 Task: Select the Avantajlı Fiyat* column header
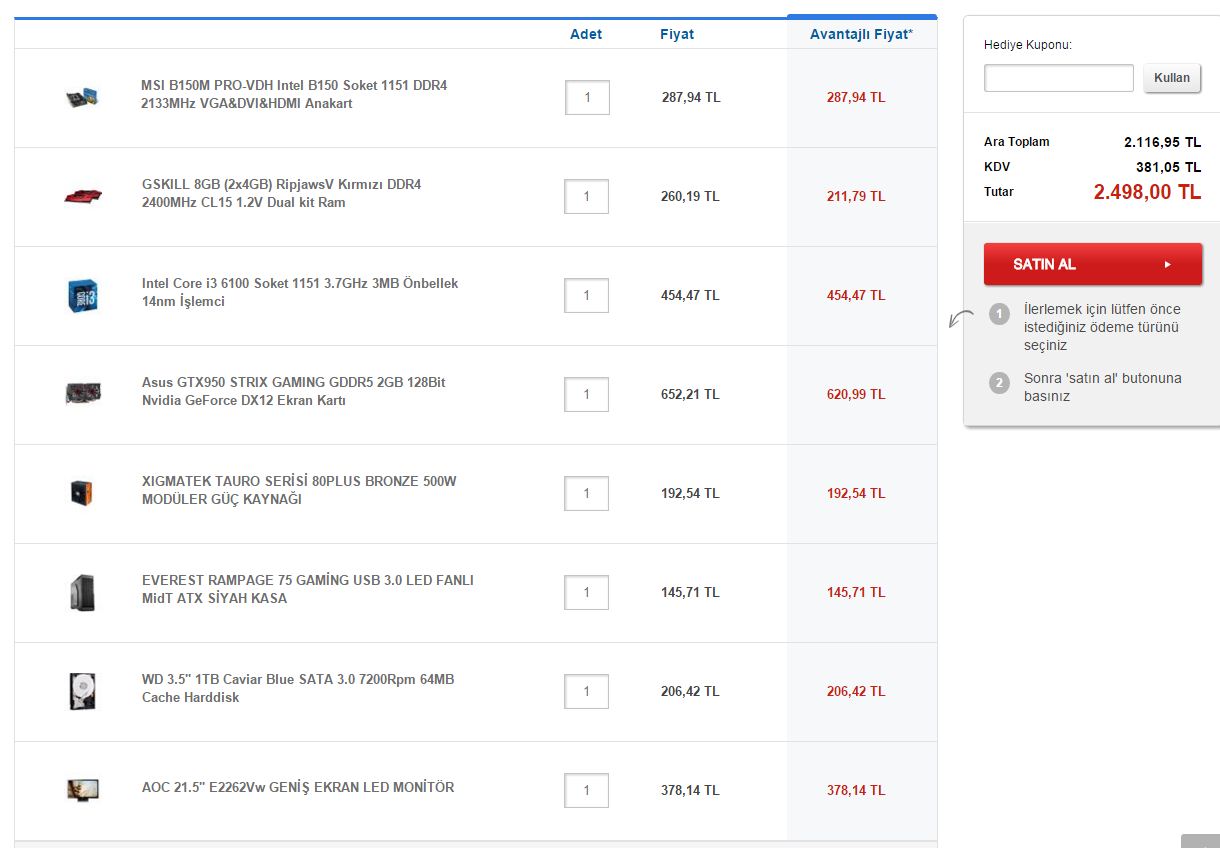click(x=861, y=34)
